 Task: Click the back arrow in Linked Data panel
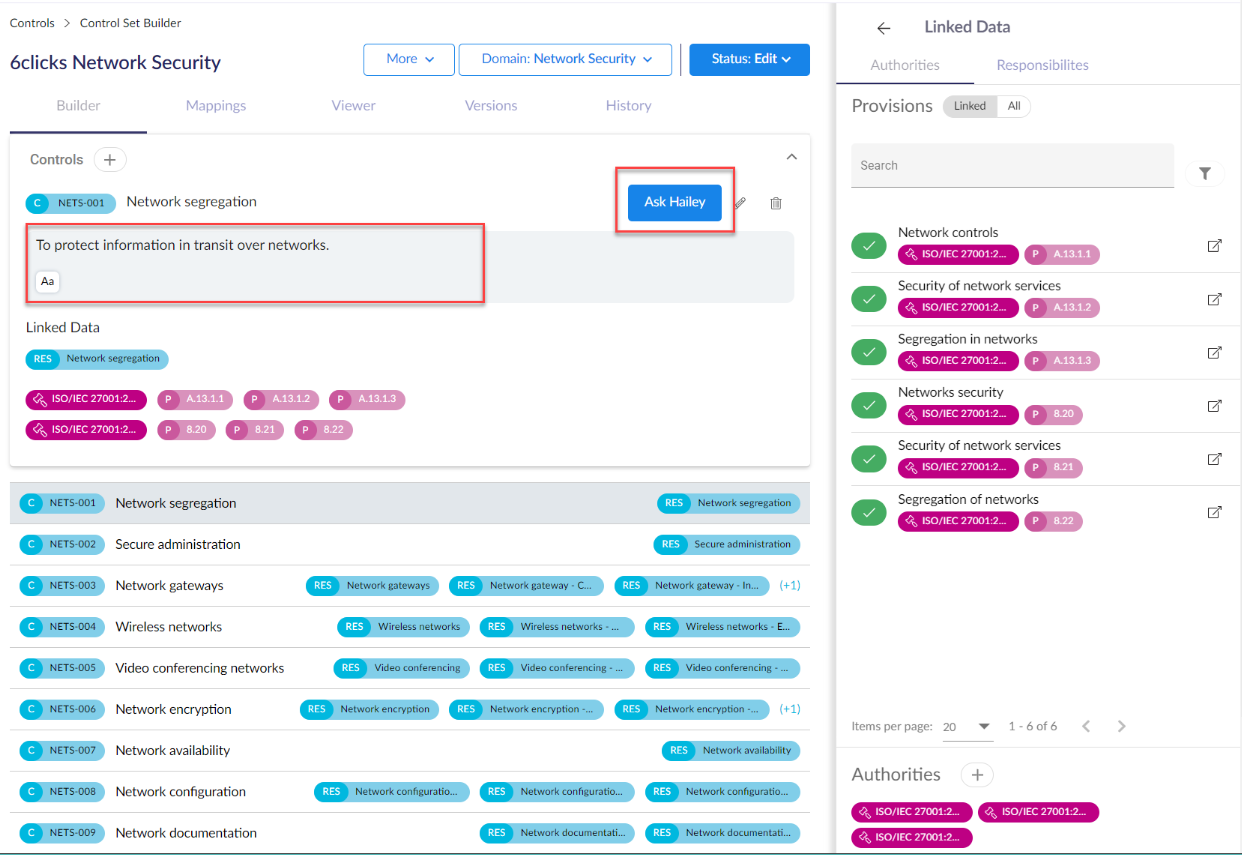(x=883, y=28)
